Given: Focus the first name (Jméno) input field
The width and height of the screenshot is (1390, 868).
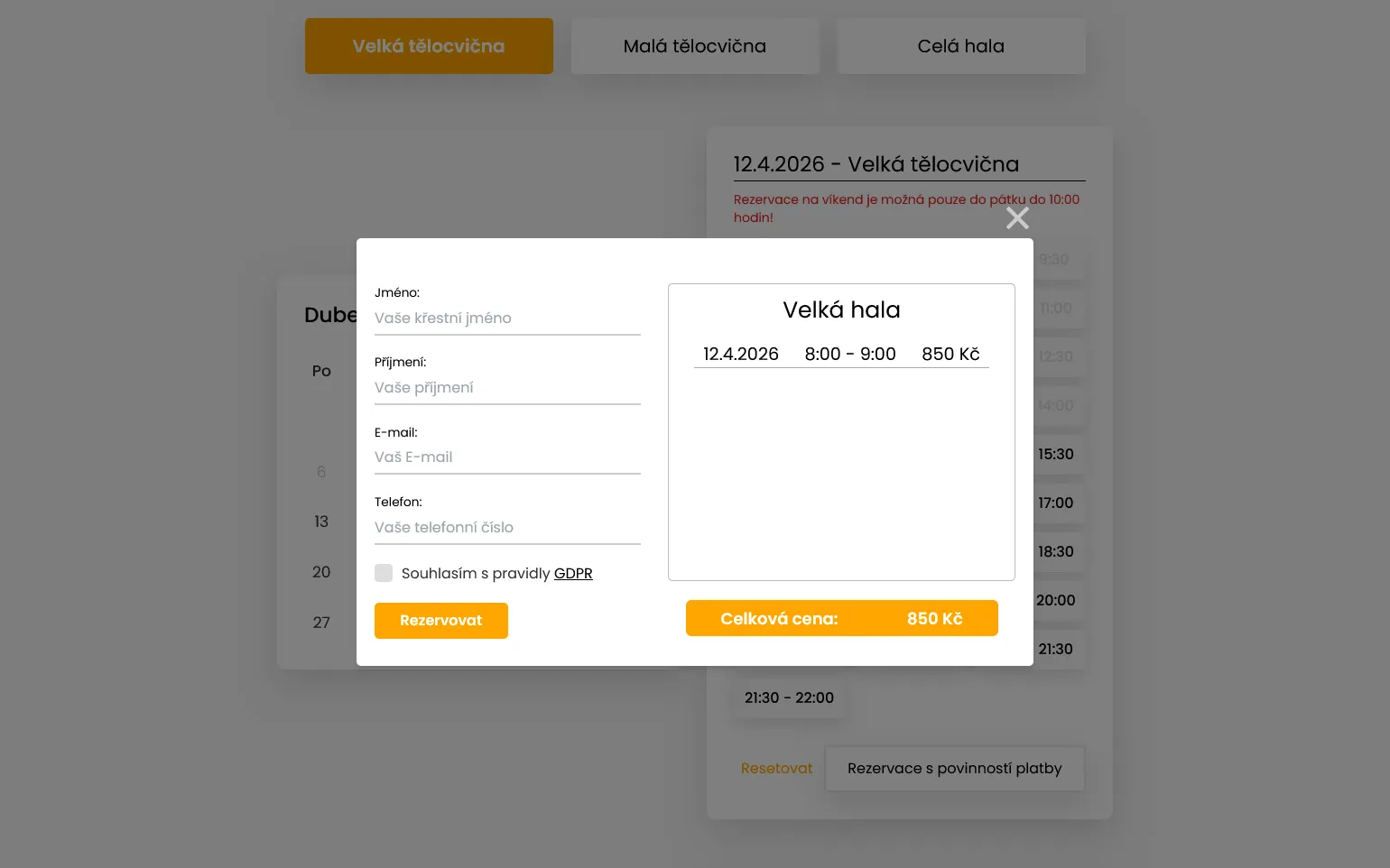Looking at the screenshot, I should tap(506, 319).
